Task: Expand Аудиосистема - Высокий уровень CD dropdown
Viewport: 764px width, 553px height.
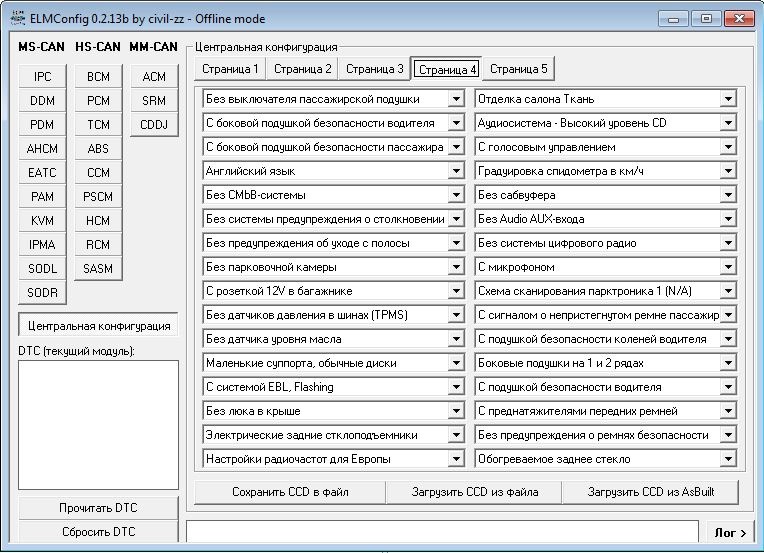Action: click(x=605, y=123)
